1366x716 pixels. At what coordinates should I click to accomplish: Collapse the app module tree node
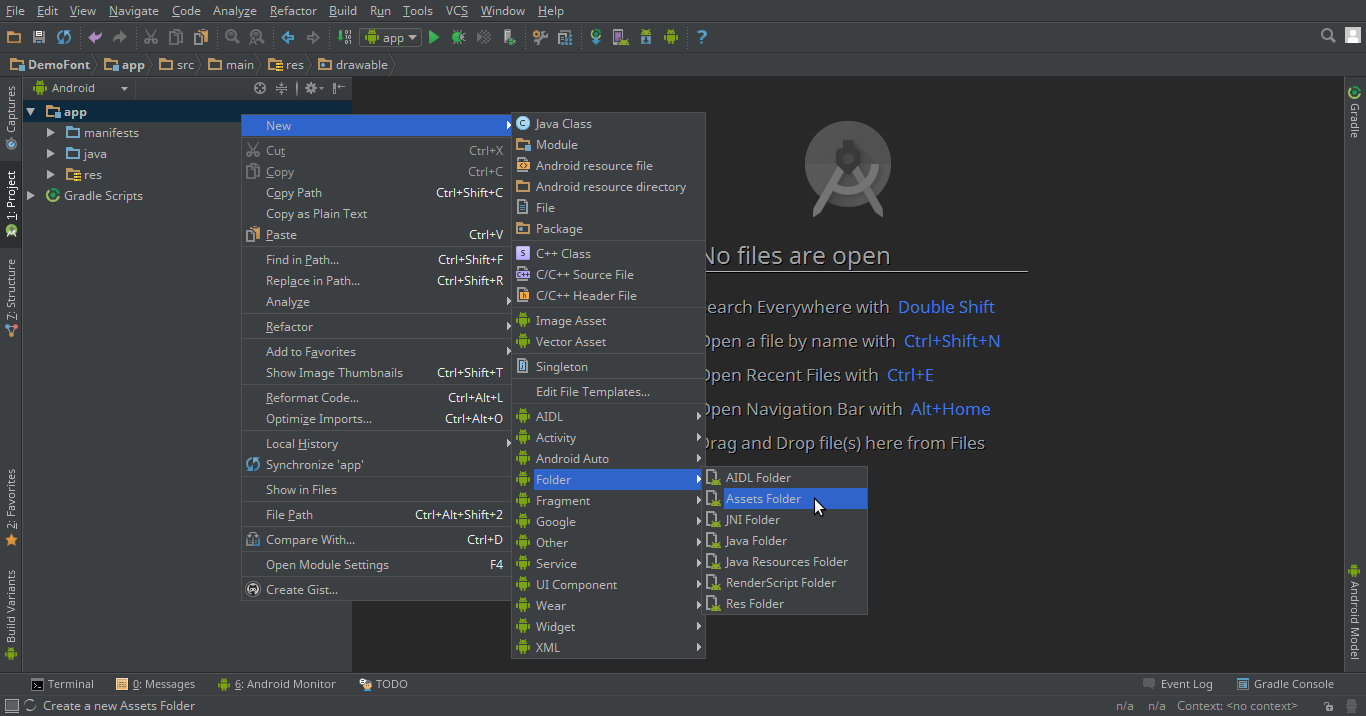coord(31,112)
